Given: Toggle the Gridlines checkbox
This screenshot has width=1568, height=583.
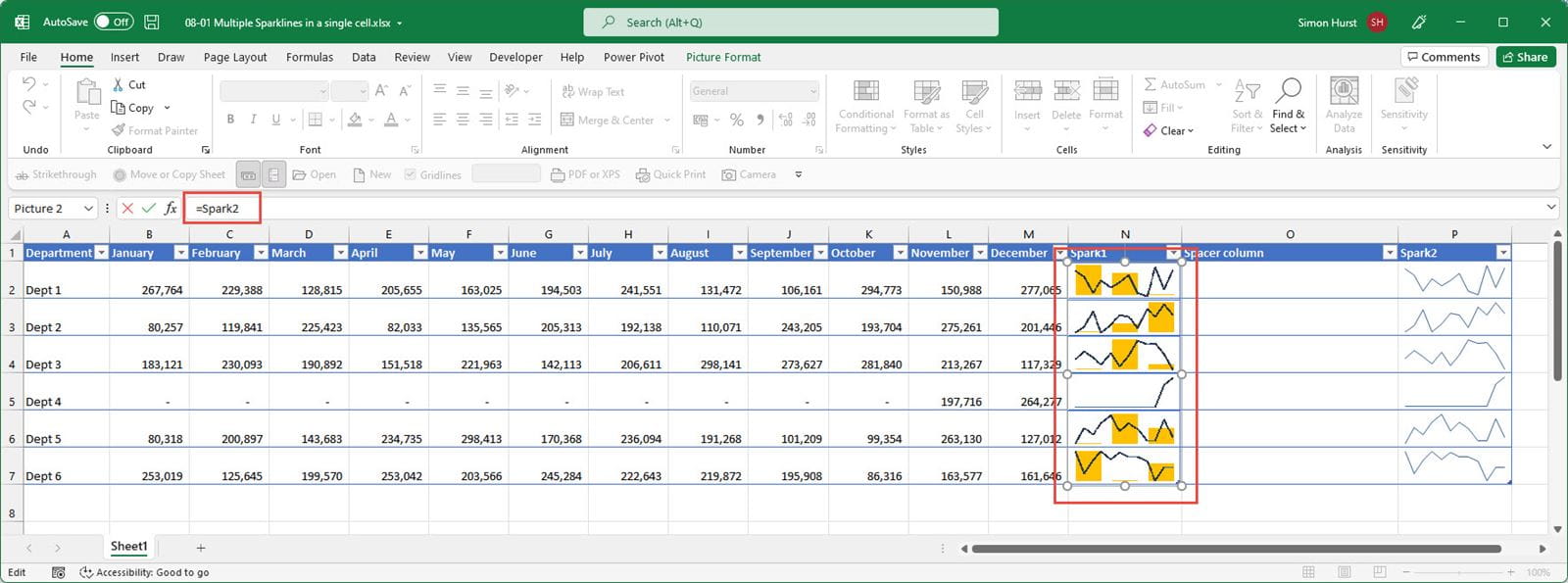Looking at the screenshot, I should 410,174.
